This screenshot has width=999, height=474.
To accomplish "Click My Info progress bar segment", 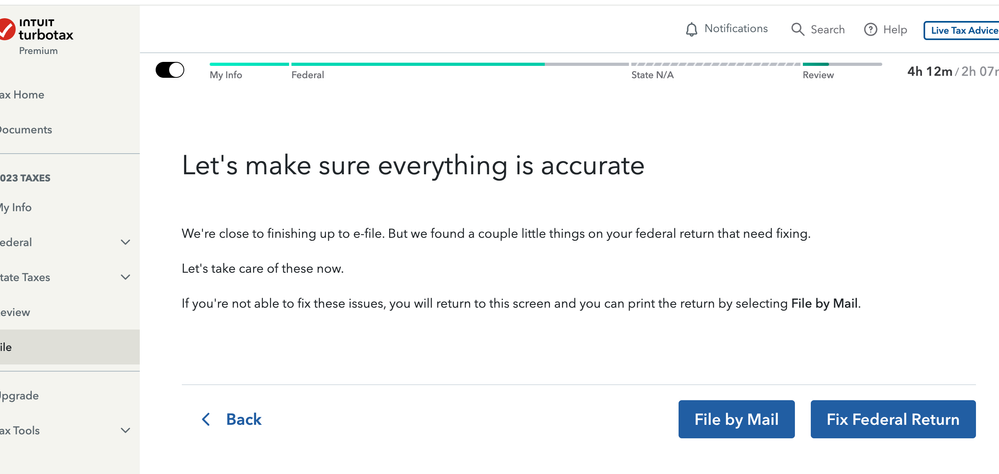I will tap(249, 64).
